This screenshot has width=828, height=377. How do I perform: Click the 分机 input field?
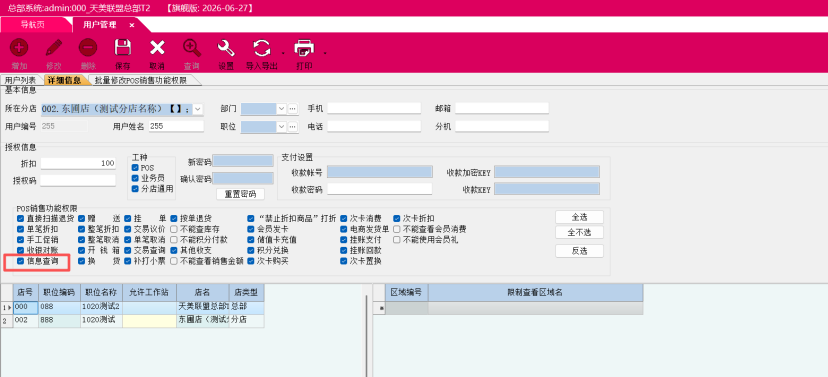point(502,126)
